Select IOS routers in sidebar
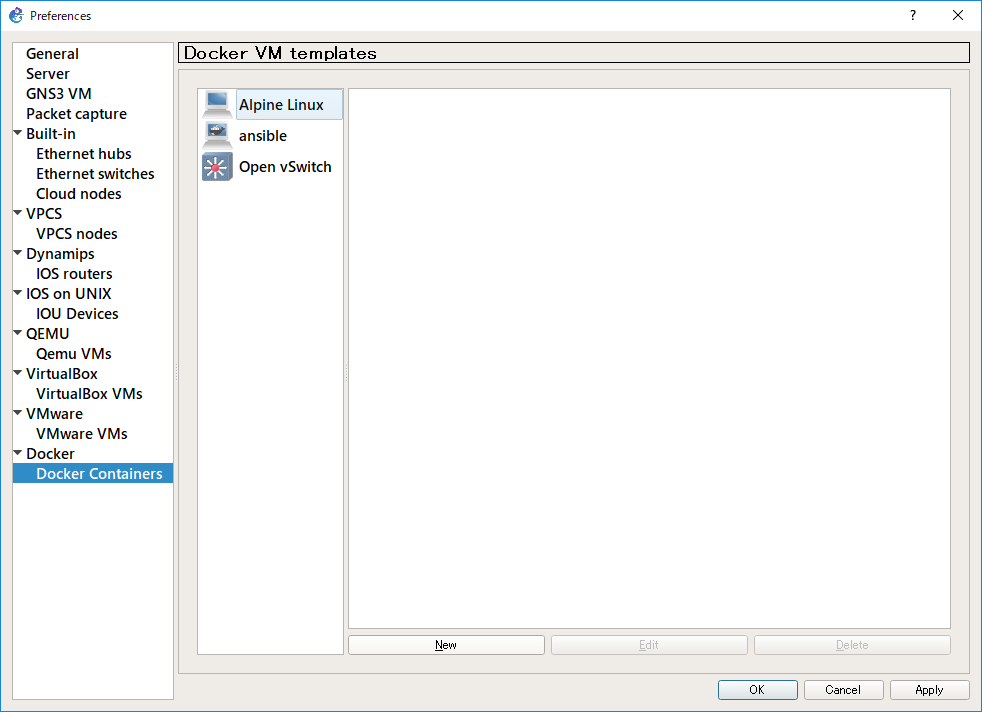 pos(74,274)
